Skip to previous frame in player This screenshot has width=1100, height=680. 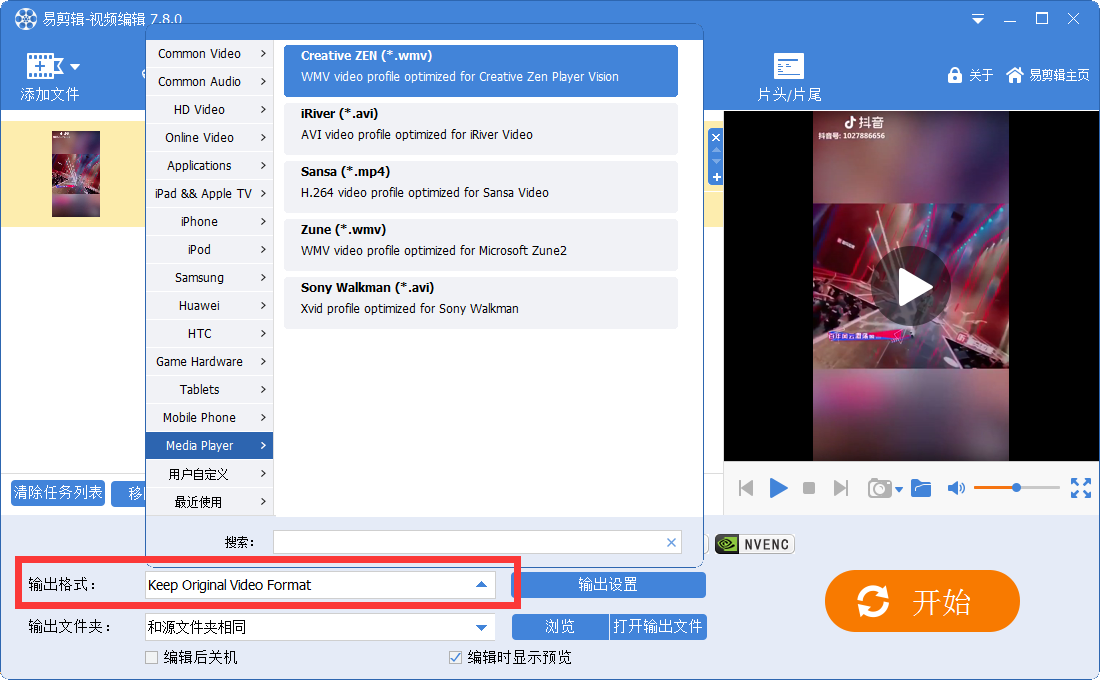pos(746,488)
